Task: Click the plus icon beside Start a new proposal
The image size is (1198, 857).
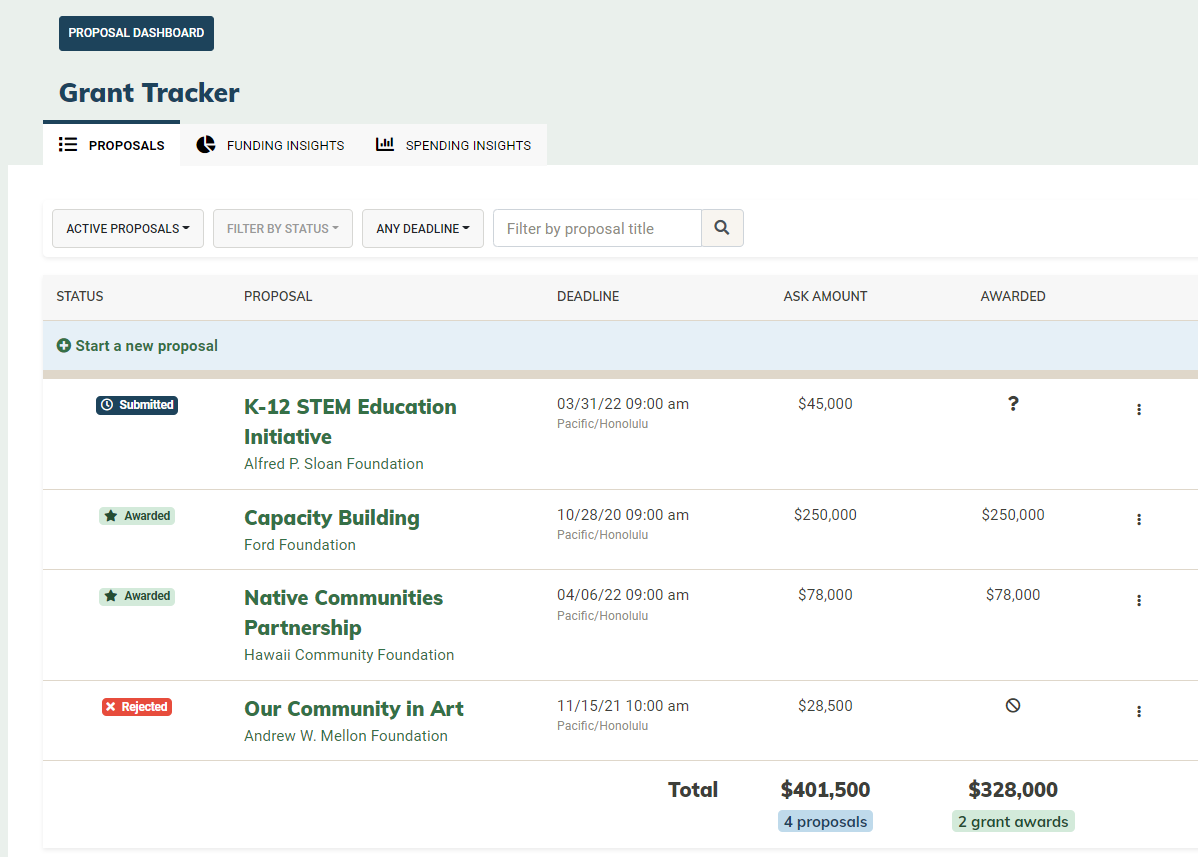Action: coord(64,345)
